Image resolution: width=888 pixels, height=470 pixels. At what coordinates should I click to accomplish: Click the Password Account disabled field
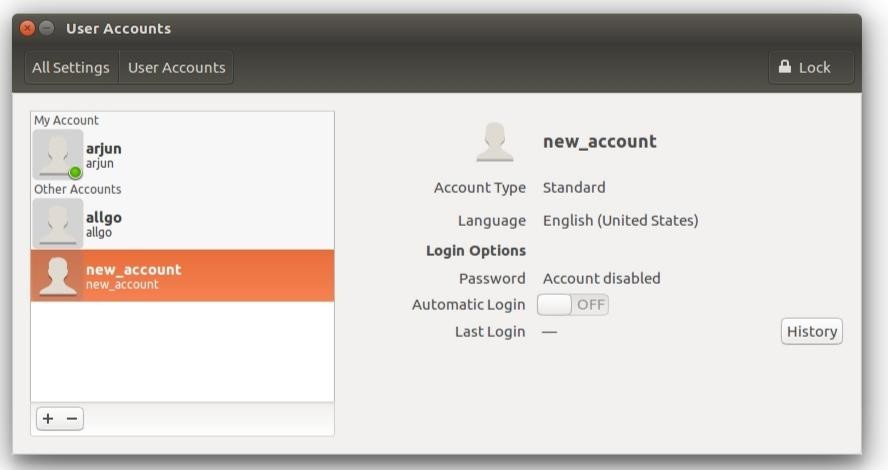[601, 278]
